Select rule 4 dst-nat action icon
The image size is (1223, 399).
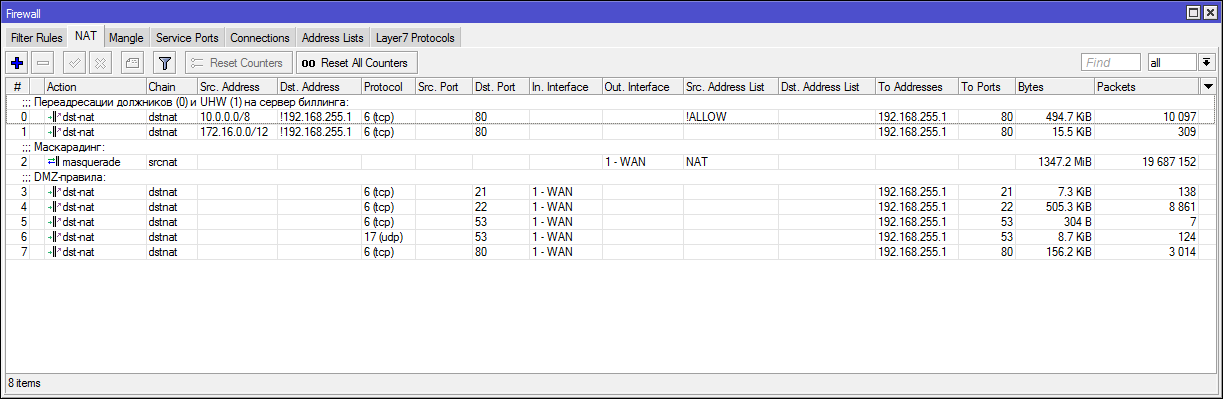click(54, 206)
